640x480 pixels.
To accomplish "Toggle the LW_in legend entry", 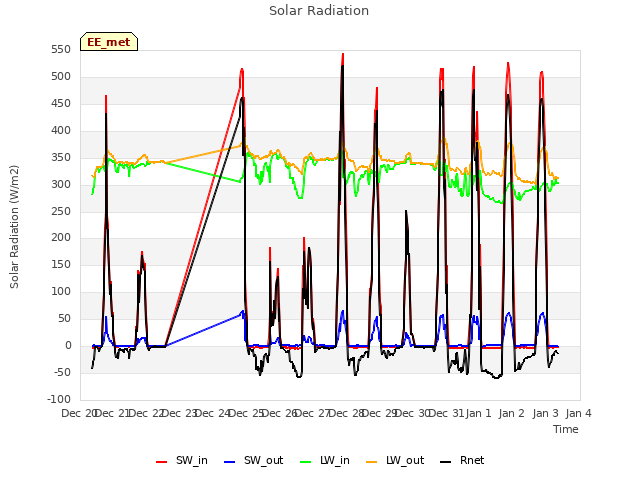I will (325, 461).
